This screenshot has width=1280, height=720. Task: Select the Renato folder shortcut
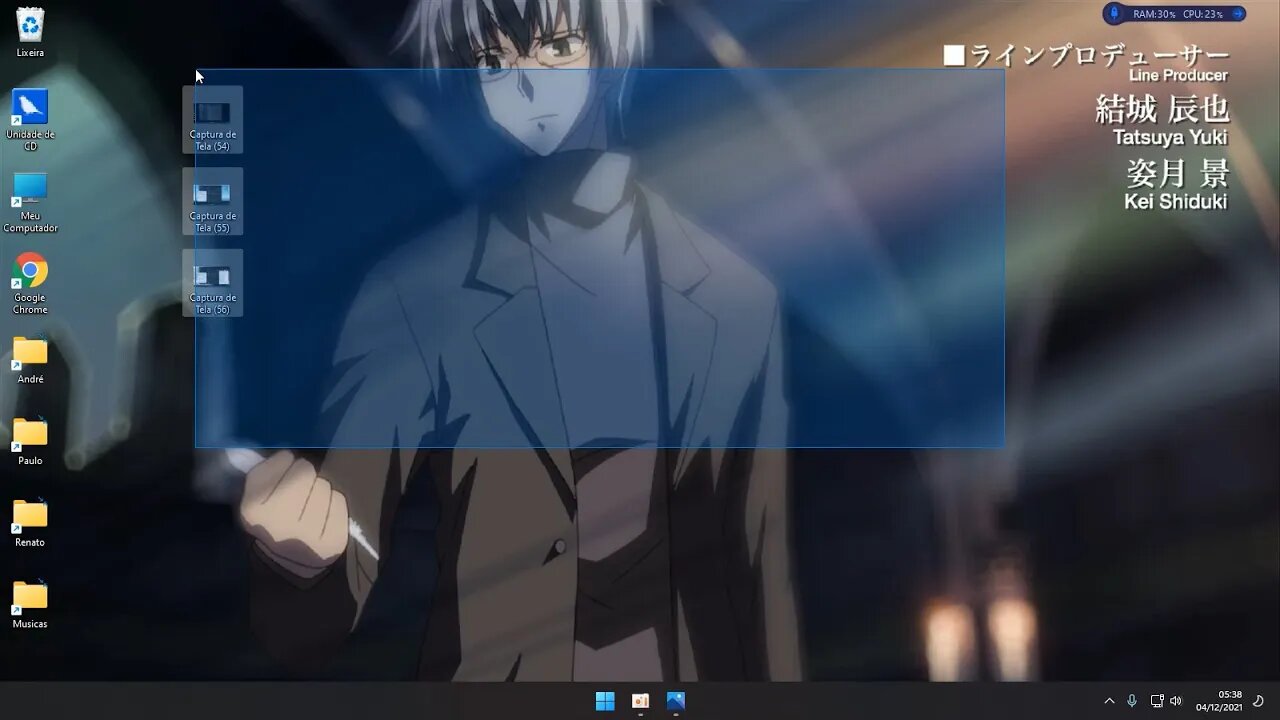point(30,523)
